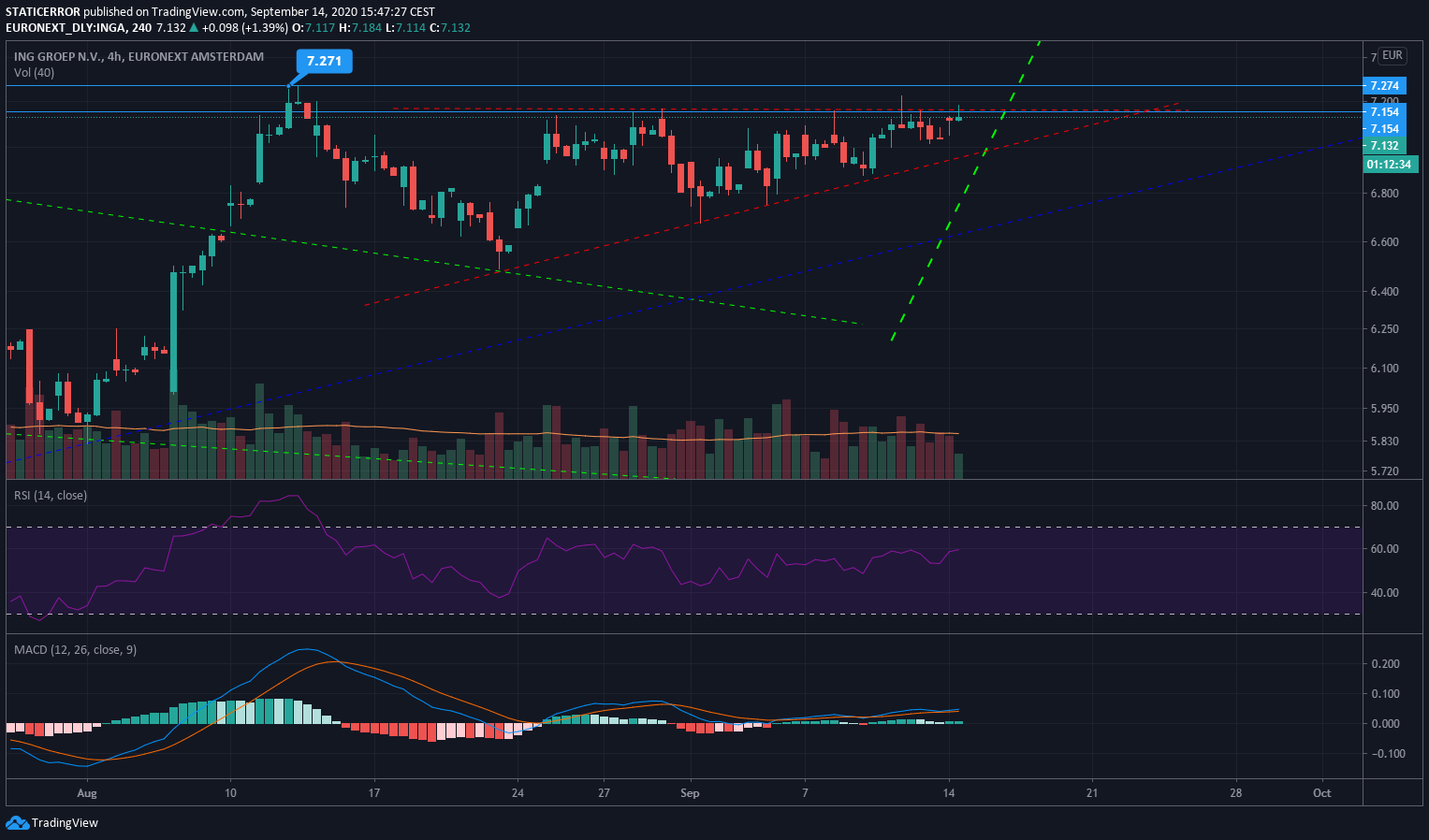Click the 80.00 RSI axis value

tap(1384, 506)
